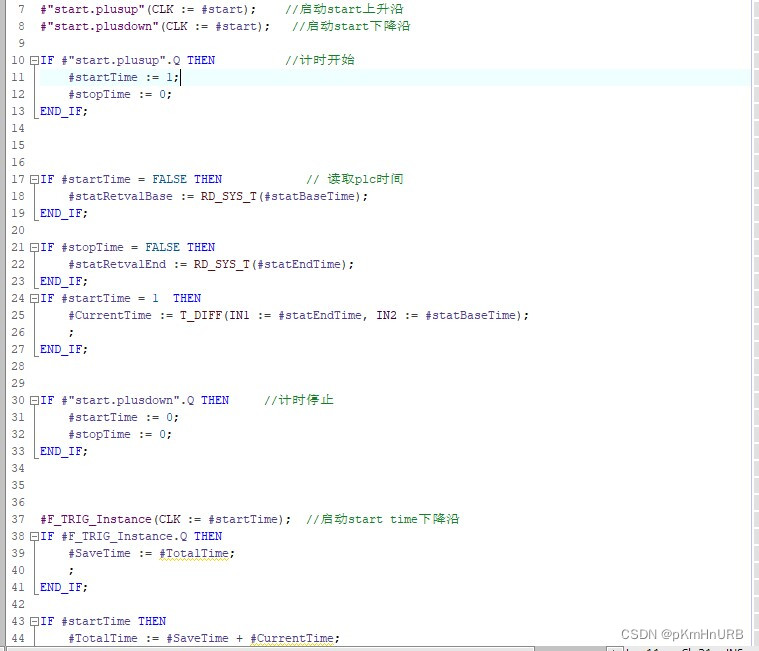Click '#SaveTime' variable on line 39
The width and height of the screenshot is (759, 651).
click(99, 554)
